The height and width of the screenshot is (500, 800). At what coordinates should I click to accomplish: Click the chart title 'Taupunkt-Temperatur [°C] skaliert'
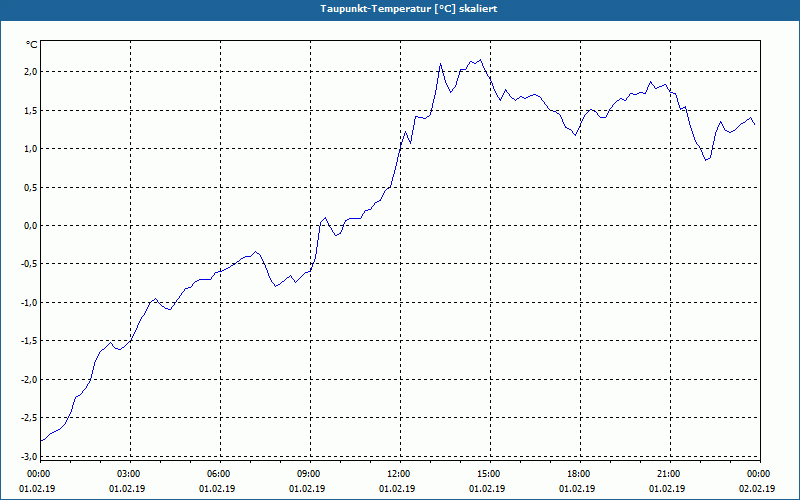click(x=409, y=9)
